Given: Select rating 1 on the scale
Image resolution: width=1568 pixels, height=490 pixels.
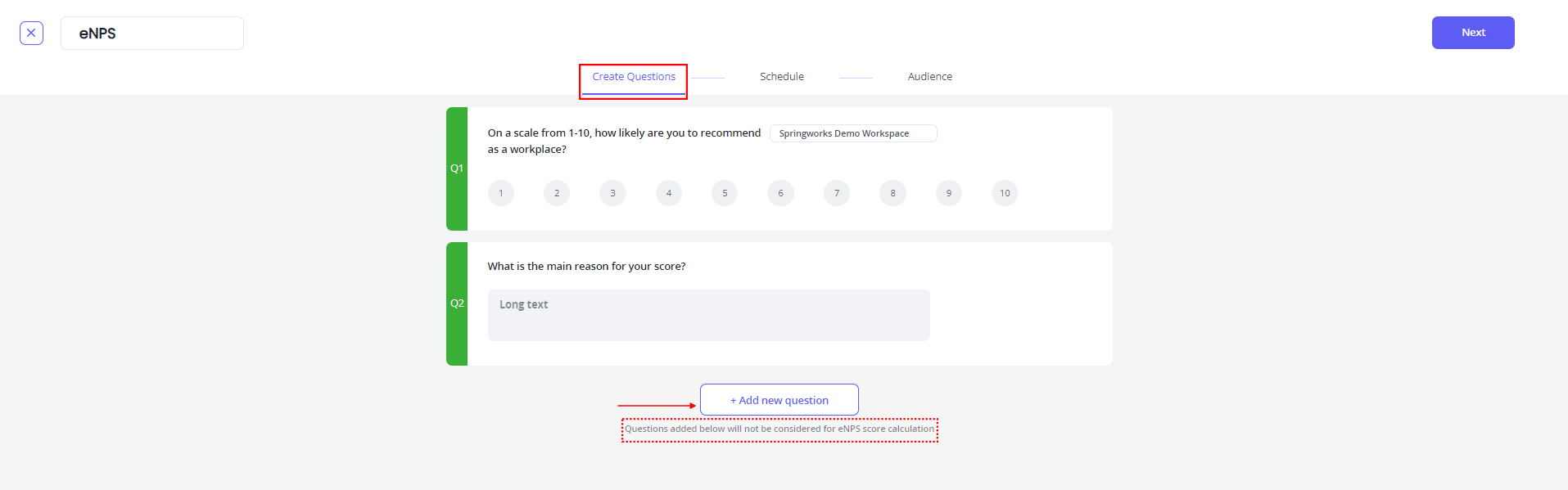Looking at the screenshot, I should [x=501, y=193].
